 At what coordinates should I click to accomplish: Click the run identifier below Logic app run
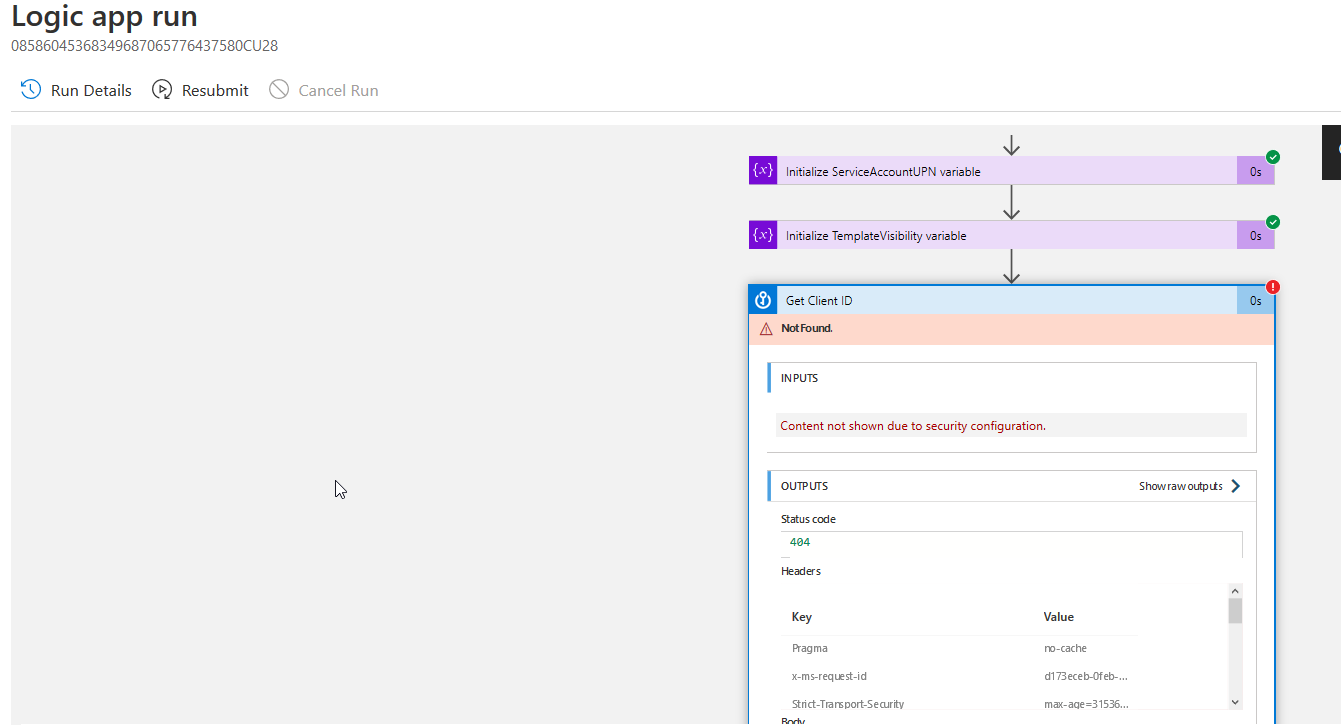tap(143, 45)
